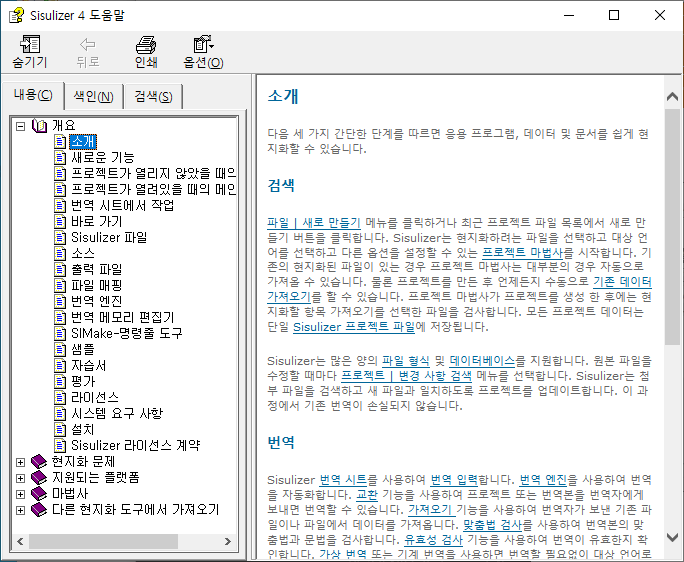684x562 pixels.
Task: Click the page icon next to 샘플
Action: point(60,350)
